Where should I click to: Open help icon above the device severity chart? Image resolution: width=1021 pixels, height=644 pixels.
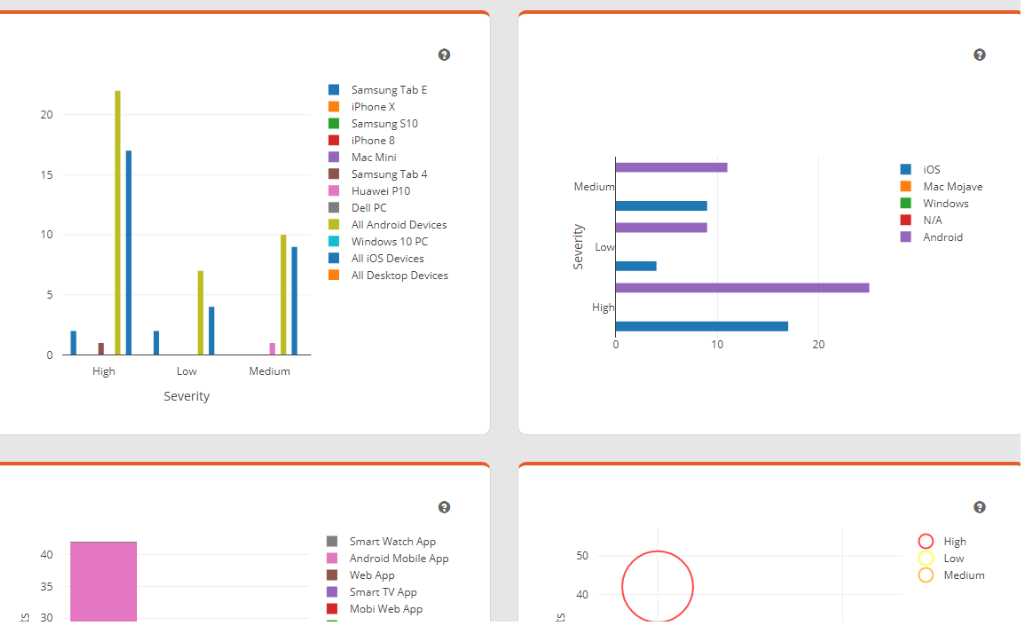444,55
